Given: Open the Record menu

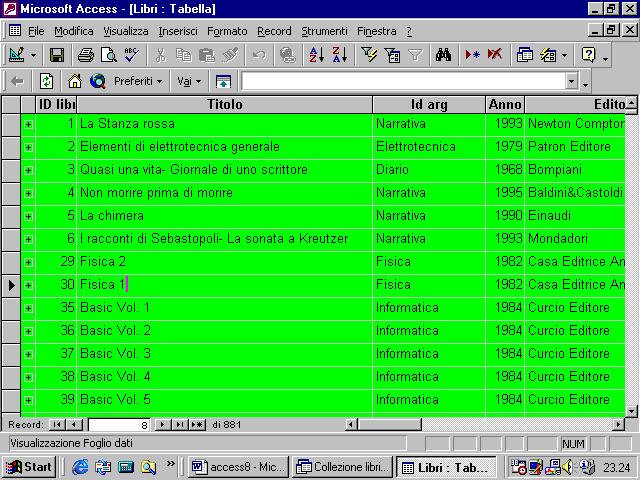Looking at the screenshot, I should click(x=274, y=31).
